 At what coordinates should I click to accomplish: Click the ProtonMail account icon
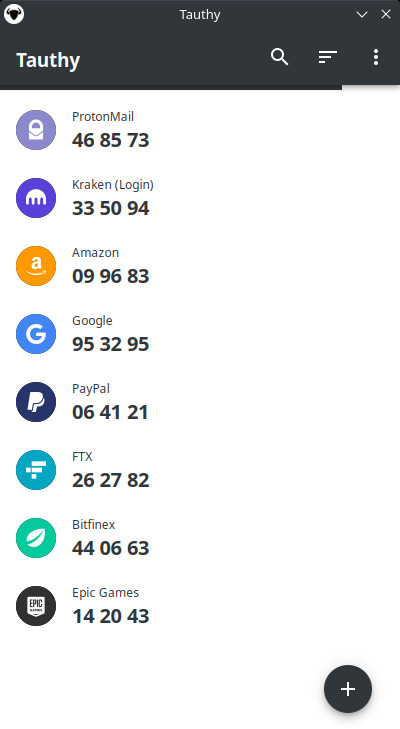pyautogui.click(x=36, y=130)
